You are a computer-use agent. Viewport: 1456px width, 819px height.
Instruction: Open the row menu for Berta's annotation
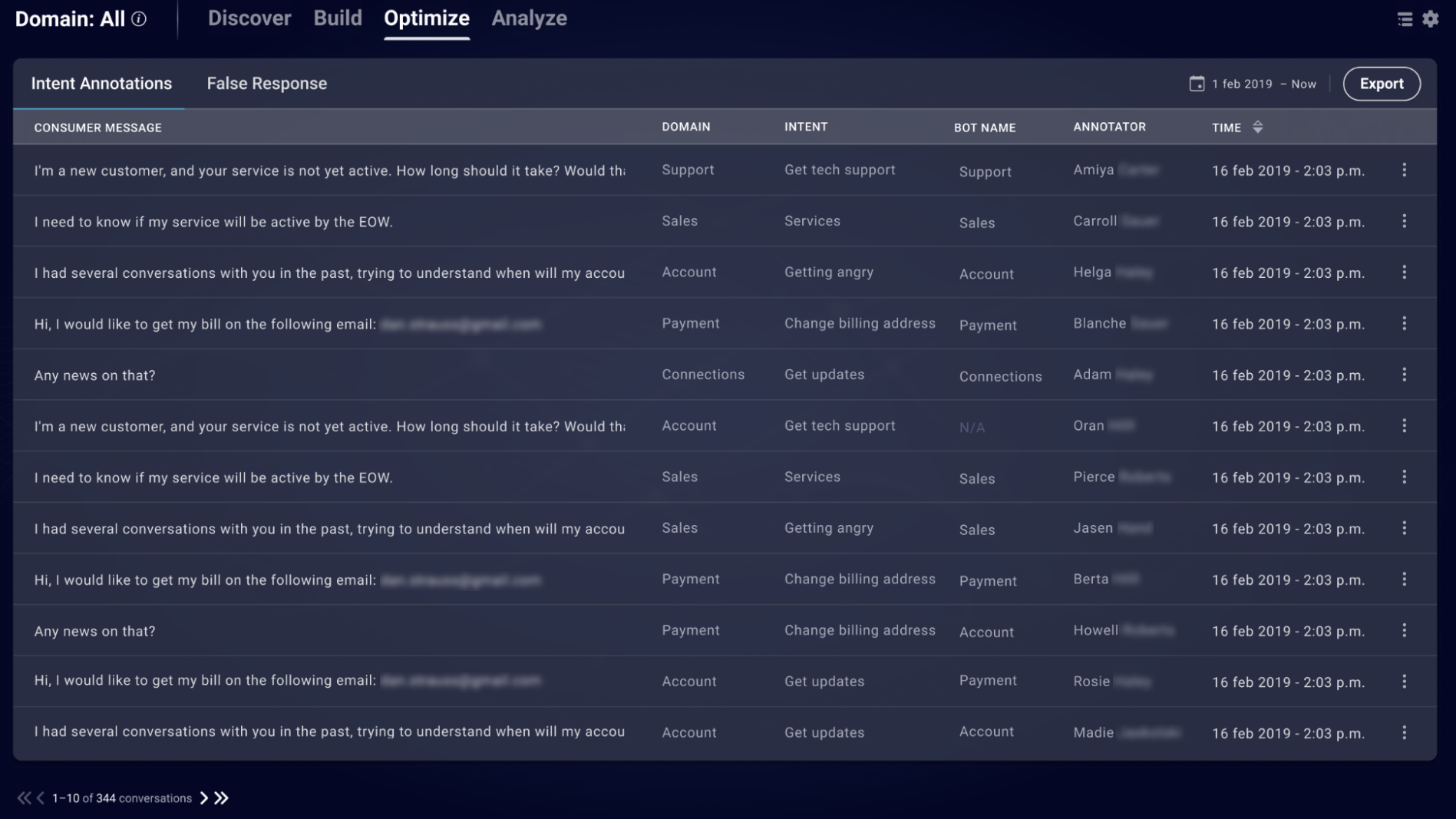(1404, 580)
